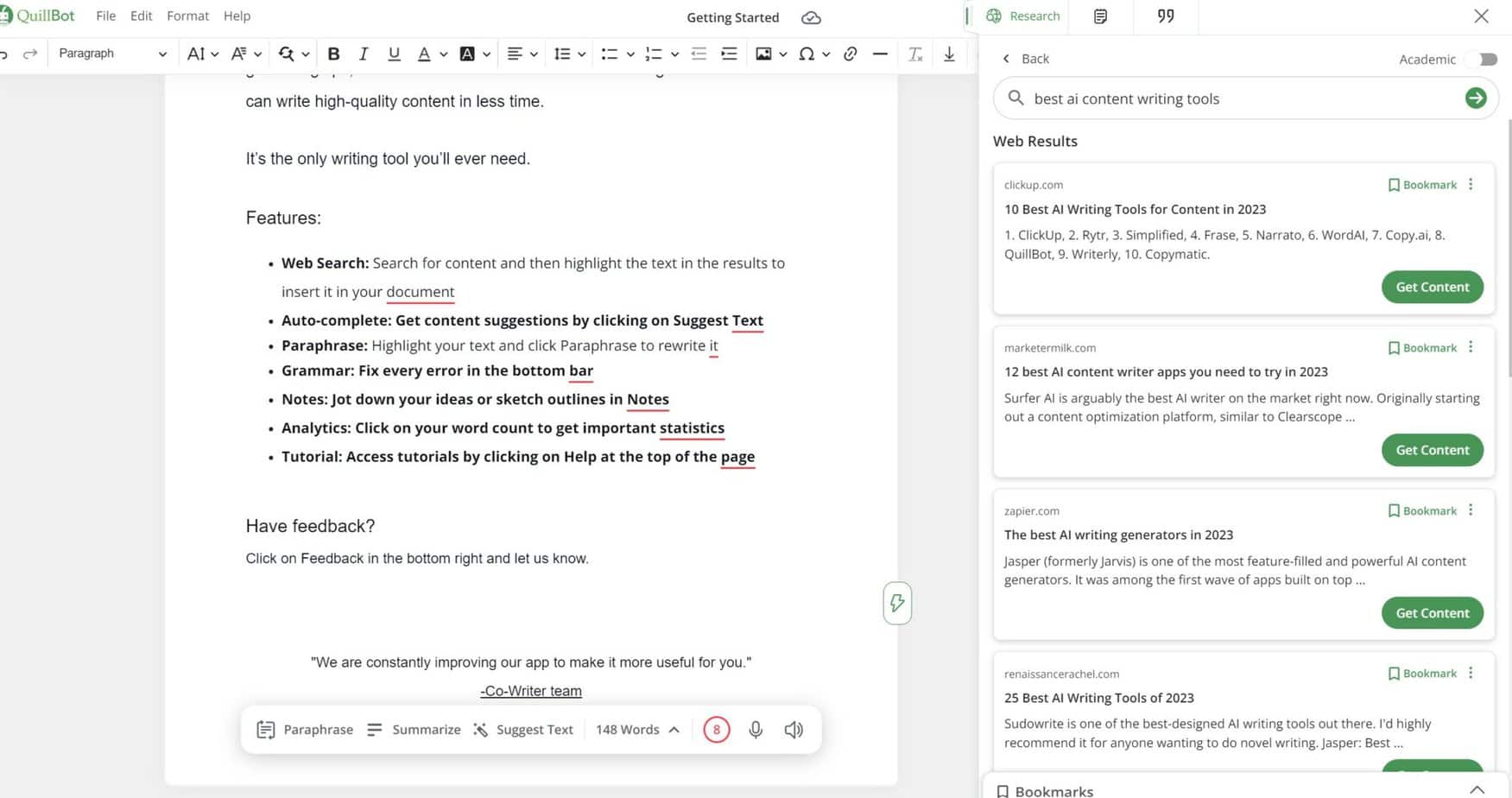Screen dimensions: 1512x798
Task: Click Suggest Text in bottom toolbar
Action: point(523,730)
